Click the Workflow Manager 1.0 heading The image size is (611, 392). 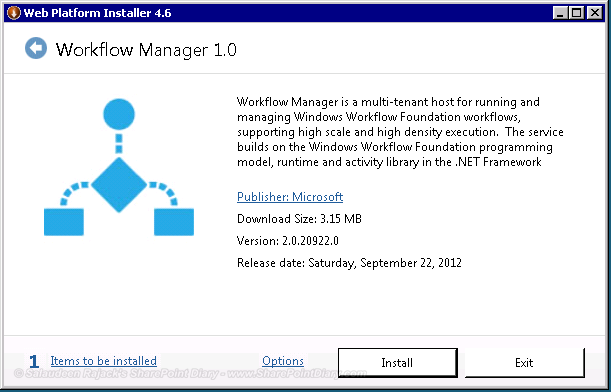click(146, 50)
